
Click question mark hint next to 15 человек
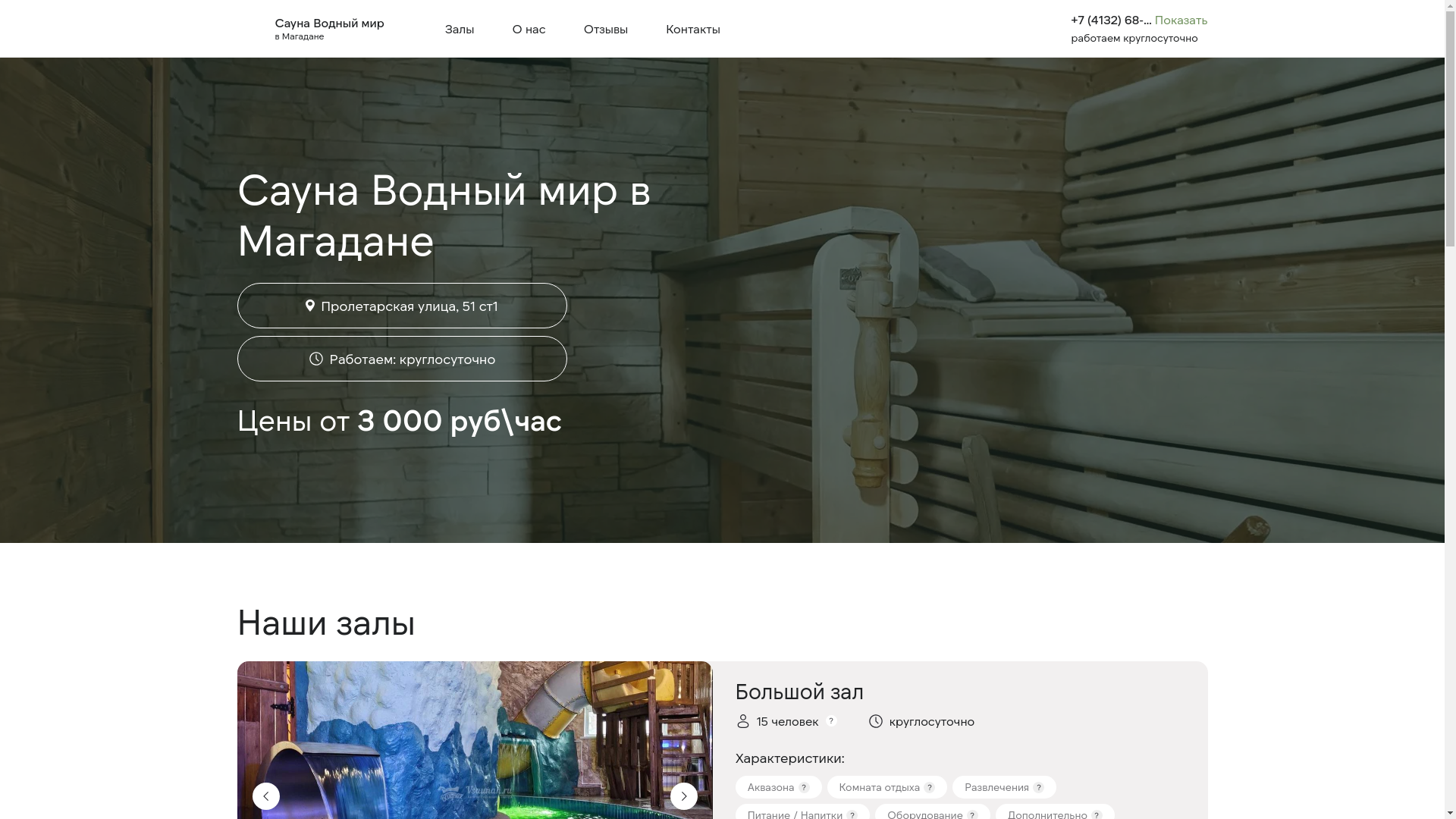tap(831, 720)
